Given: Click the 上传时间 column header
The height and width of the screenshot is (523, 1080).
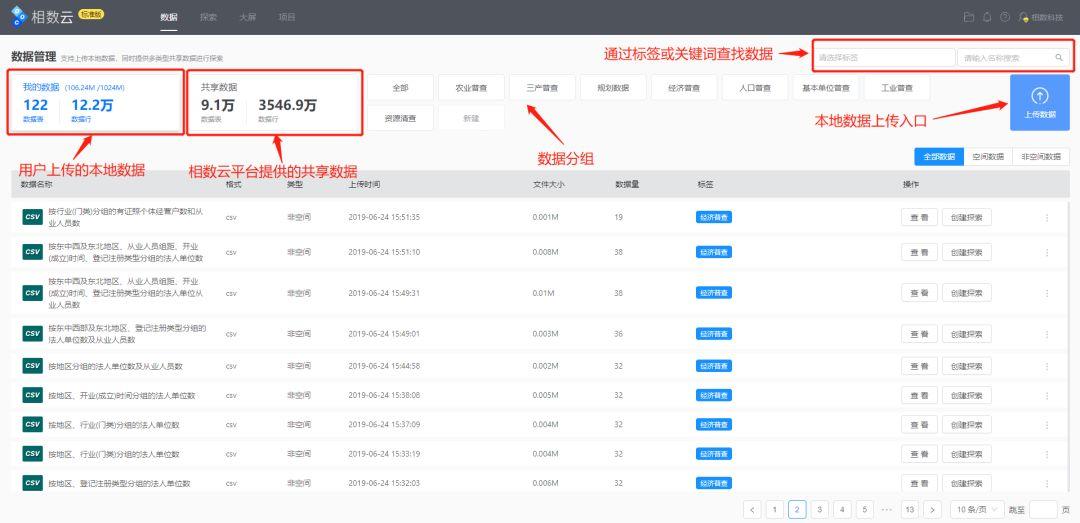Looking at the screenshot, I should 364,185.
